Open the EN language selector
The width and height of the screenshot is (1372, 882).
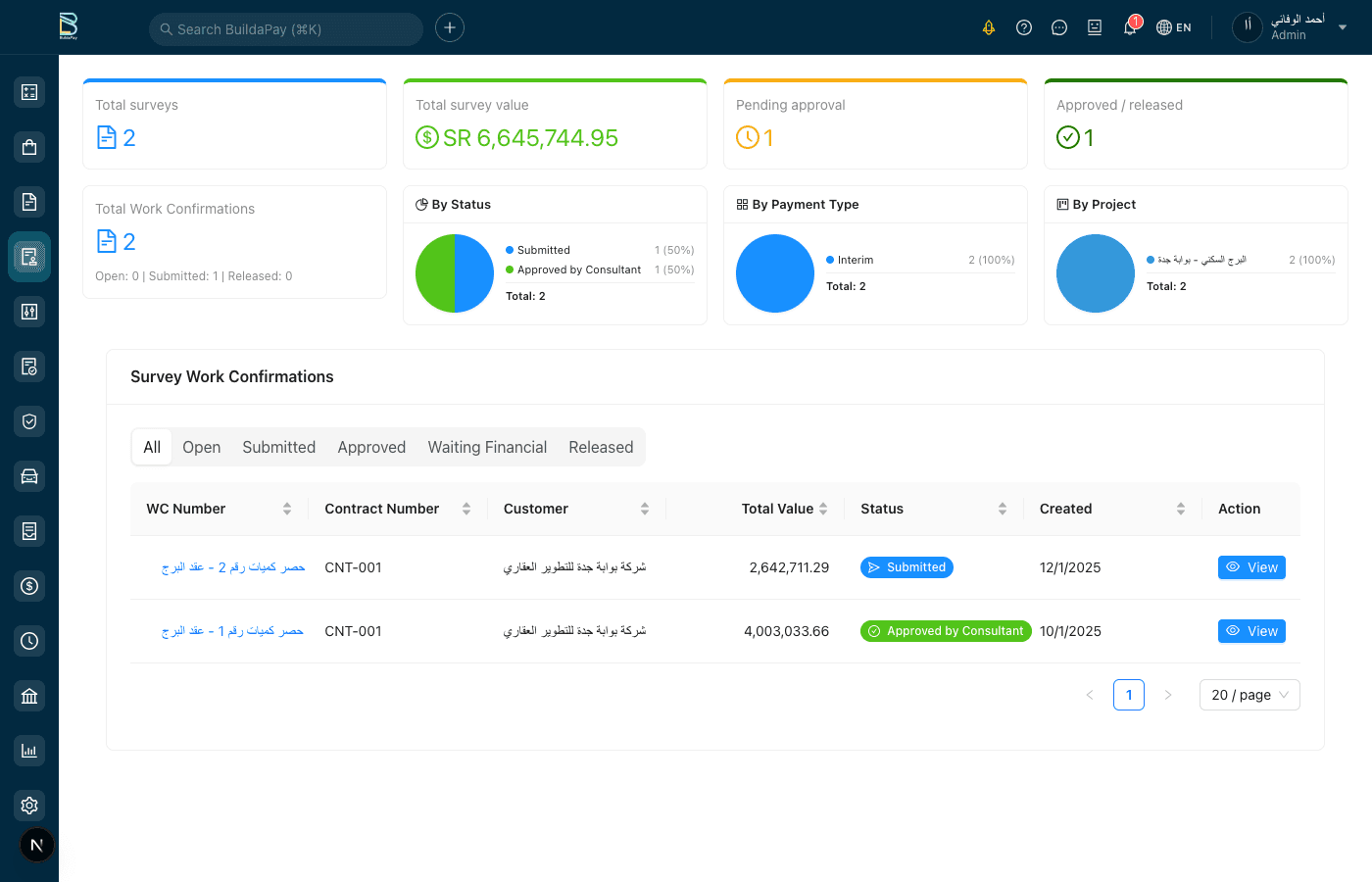tap(1174, 27)
